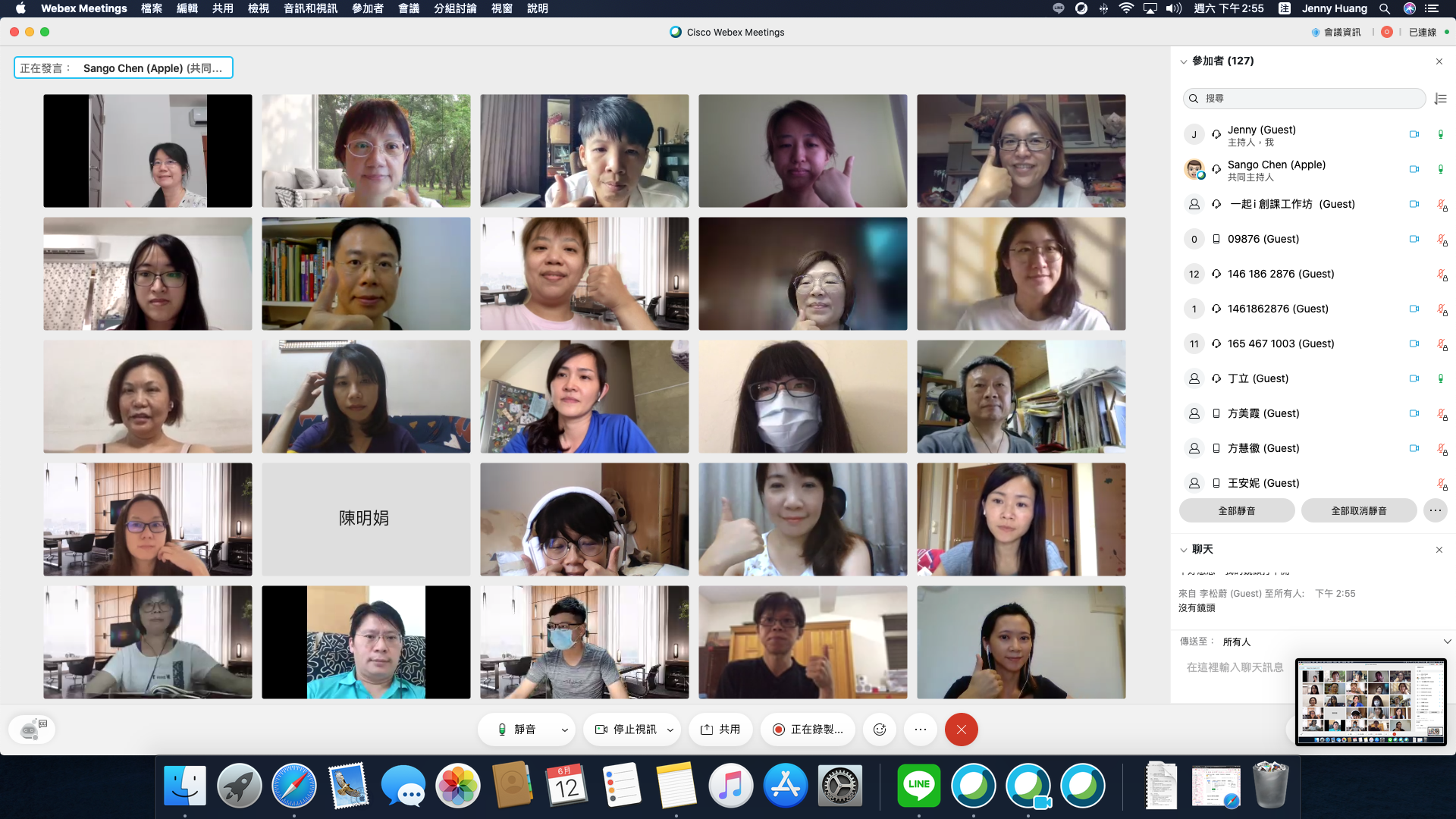
Task: Click the sort participants list icon
Action: tap(1440, 99)
